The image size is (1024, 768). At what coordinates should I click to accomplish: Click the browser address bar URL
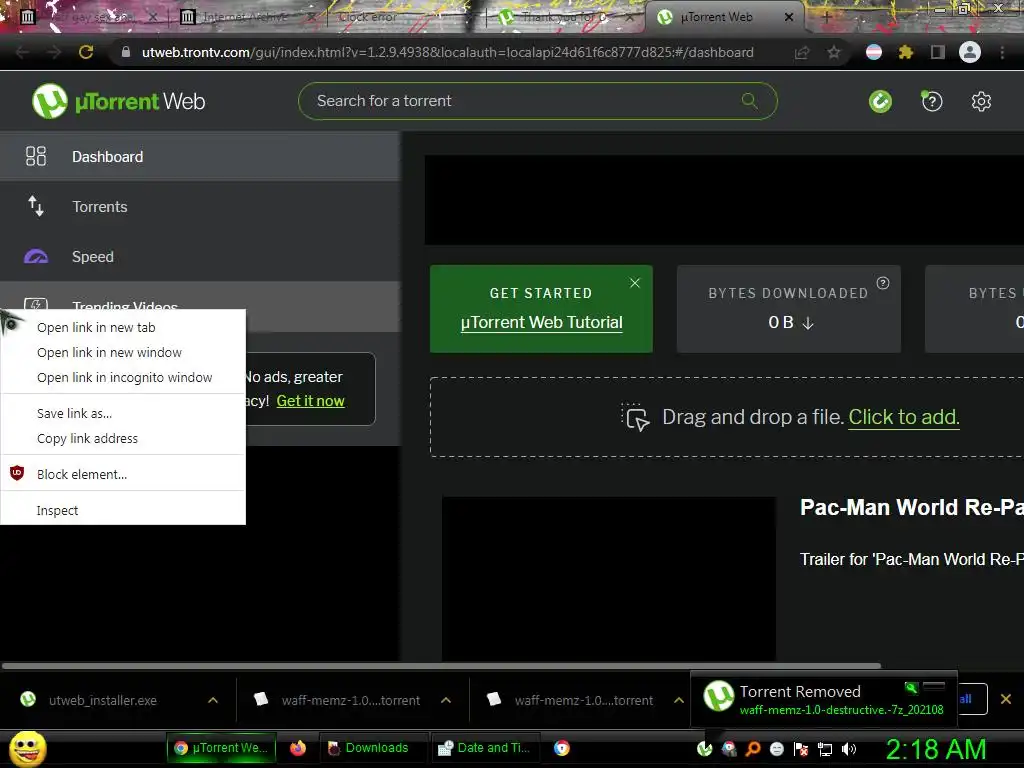(447, 52)
